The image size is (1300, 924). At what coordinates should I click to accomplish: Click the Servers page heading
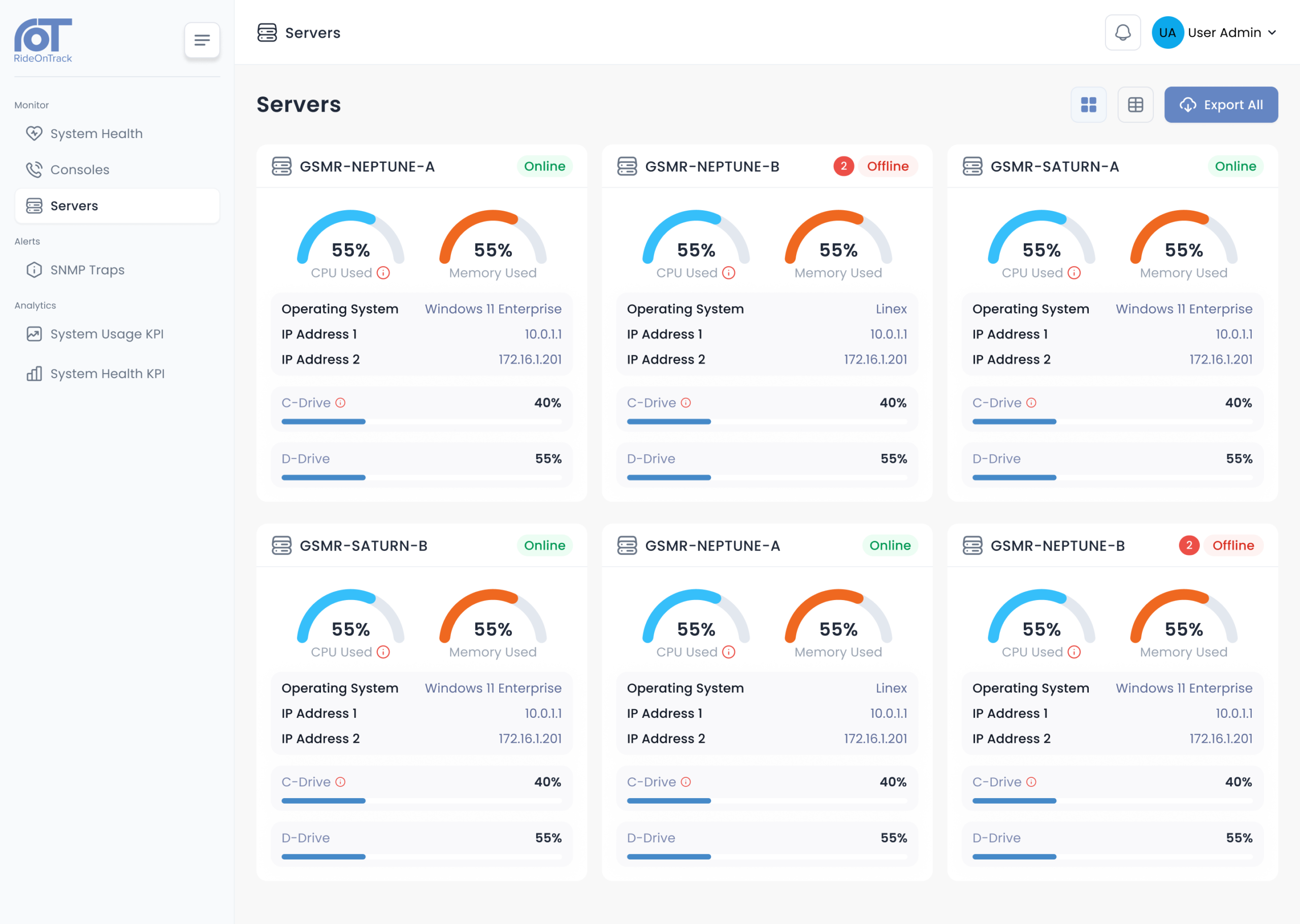point(299,104)
